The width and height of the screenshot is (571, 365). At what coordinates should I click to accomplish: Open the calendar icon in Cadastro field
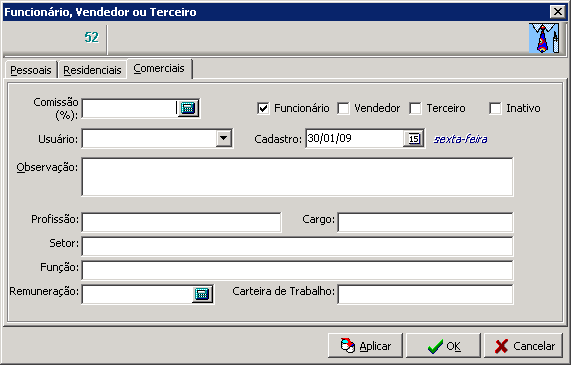(x=414, y=139)
